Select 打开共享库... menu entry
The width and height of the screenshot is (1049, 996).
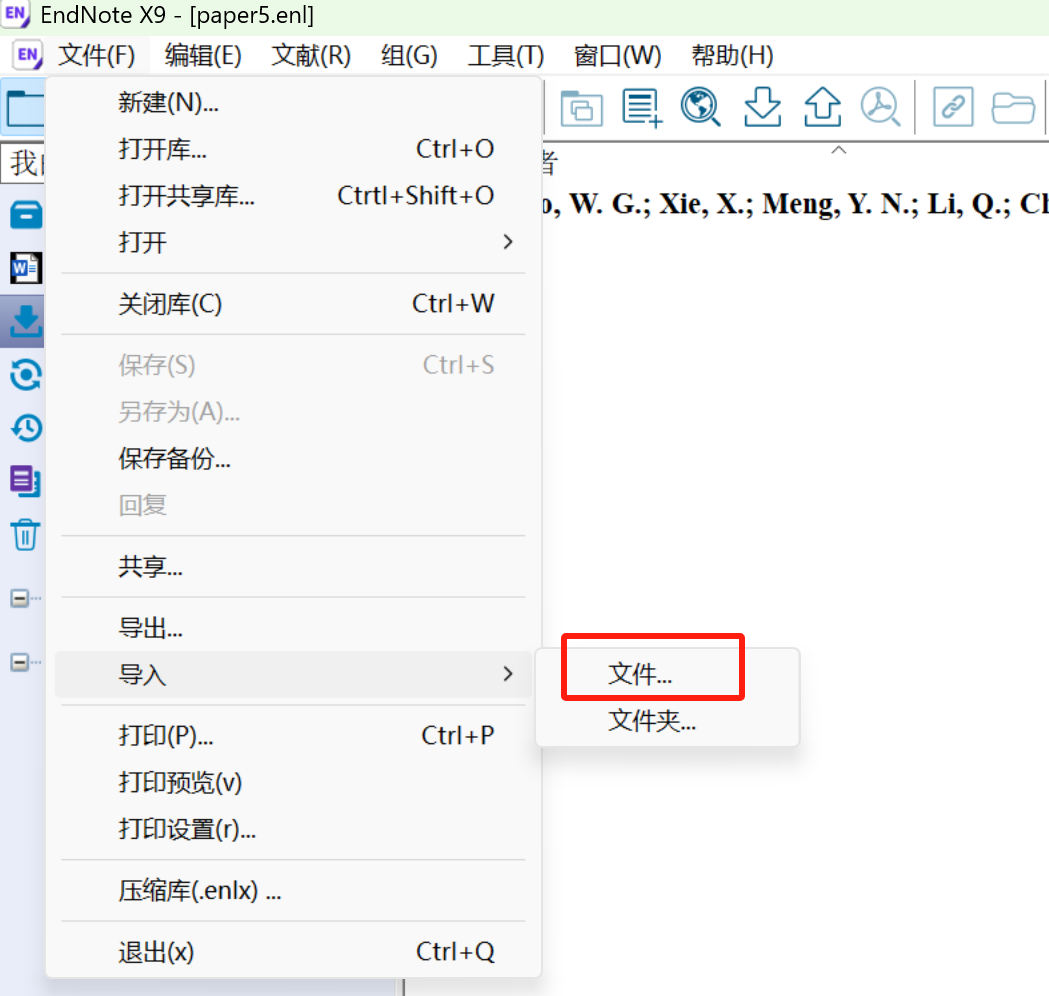point(293,196)
